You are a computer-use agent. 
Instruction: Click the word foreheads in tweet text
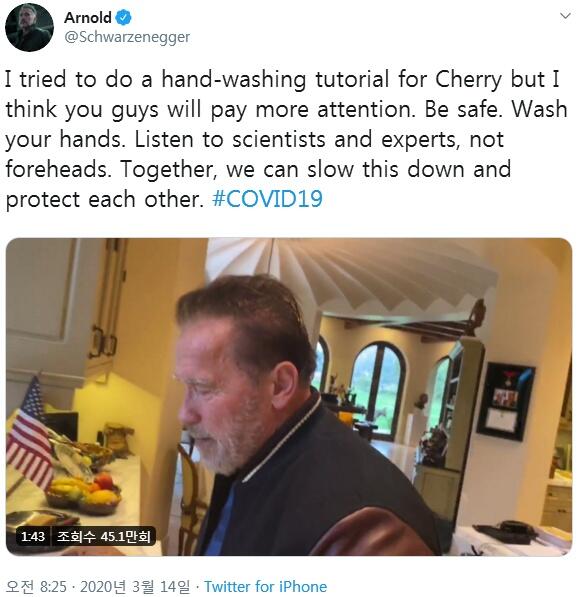click(x=58, y=169)
